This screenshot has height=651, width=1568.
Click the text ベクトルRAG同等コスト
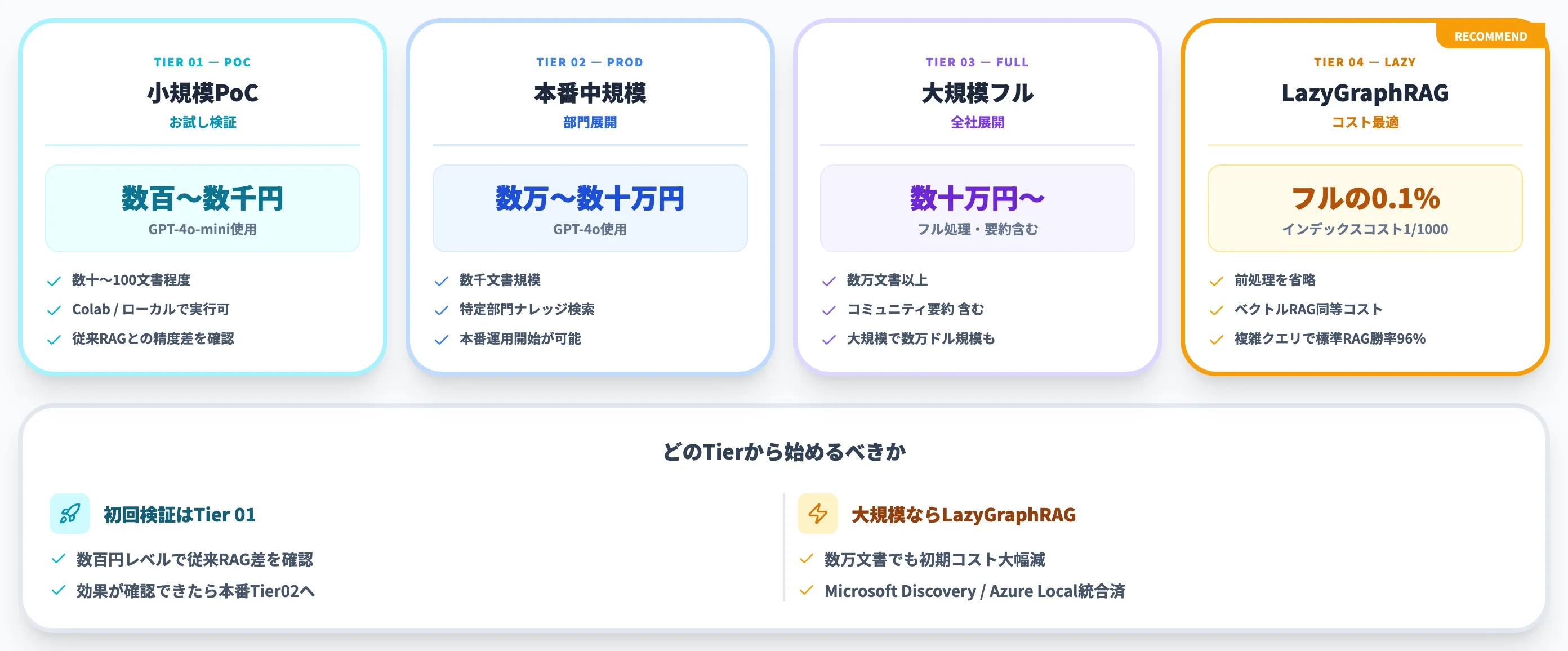tap(1309, 310)
